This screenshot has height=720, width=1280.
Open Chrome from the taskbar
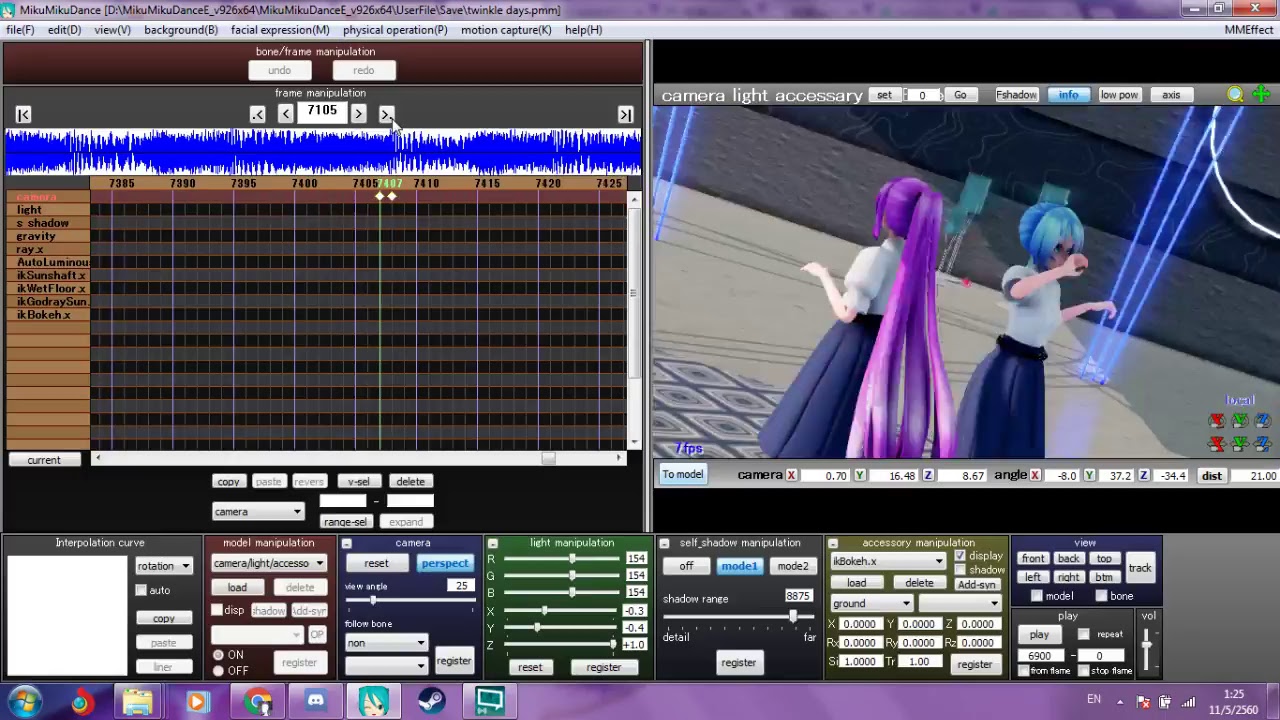pyautogui.click(x=258, y=702)
